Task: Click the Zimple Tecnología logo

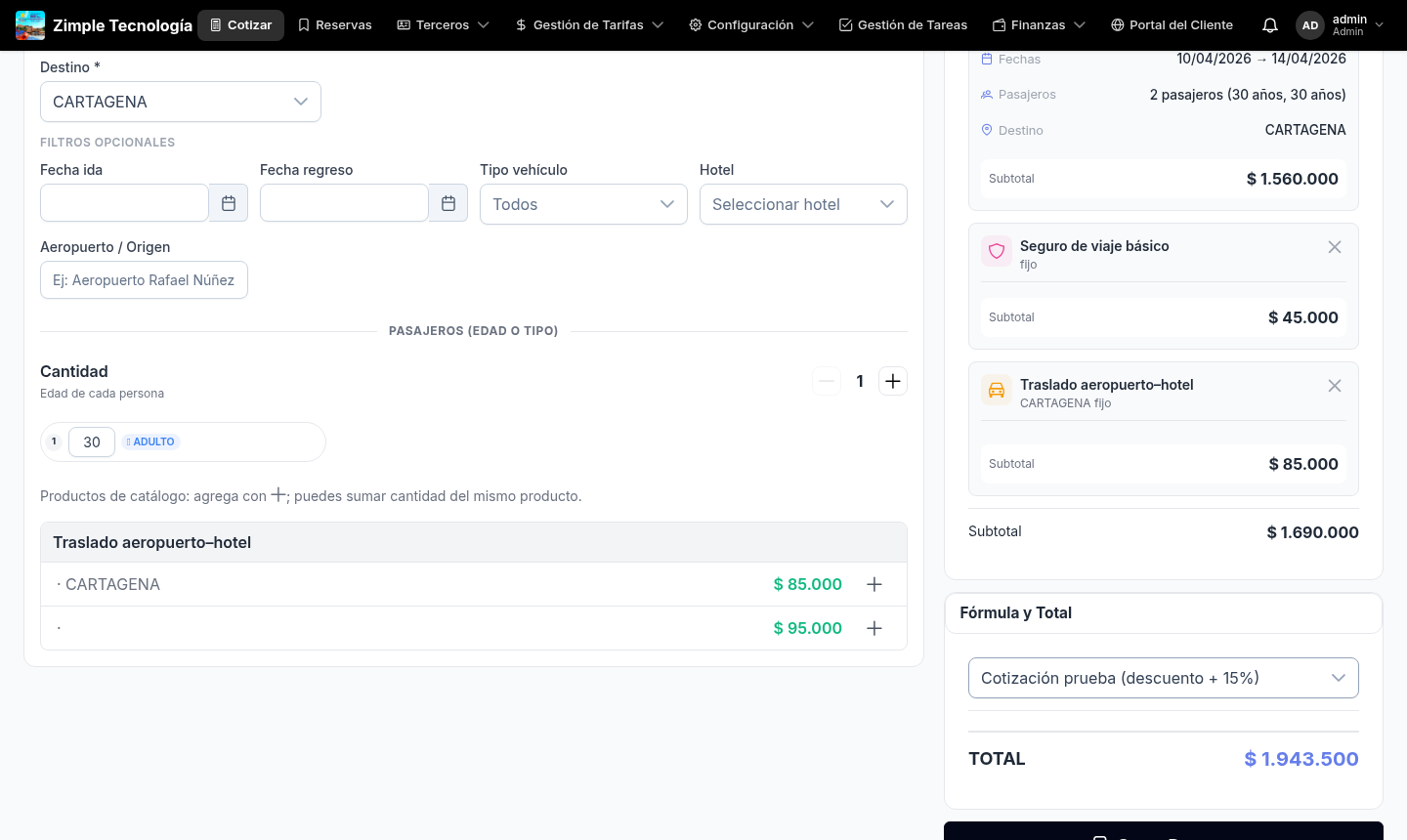Action: (x=29, y=24)
